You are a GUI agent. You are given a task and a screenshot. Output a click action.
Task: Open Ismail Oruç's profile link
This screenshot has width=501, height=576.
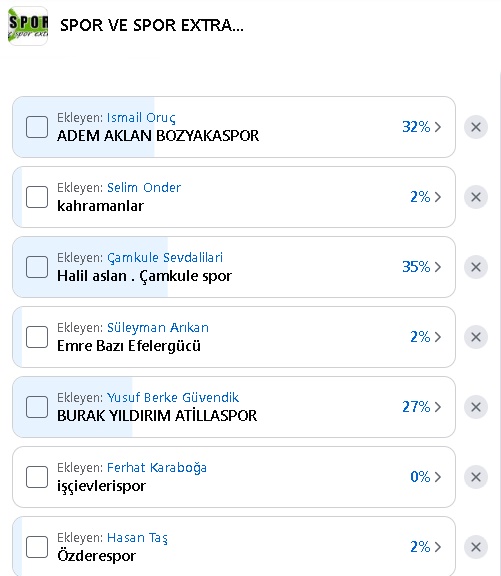click(x=141, y=118)
